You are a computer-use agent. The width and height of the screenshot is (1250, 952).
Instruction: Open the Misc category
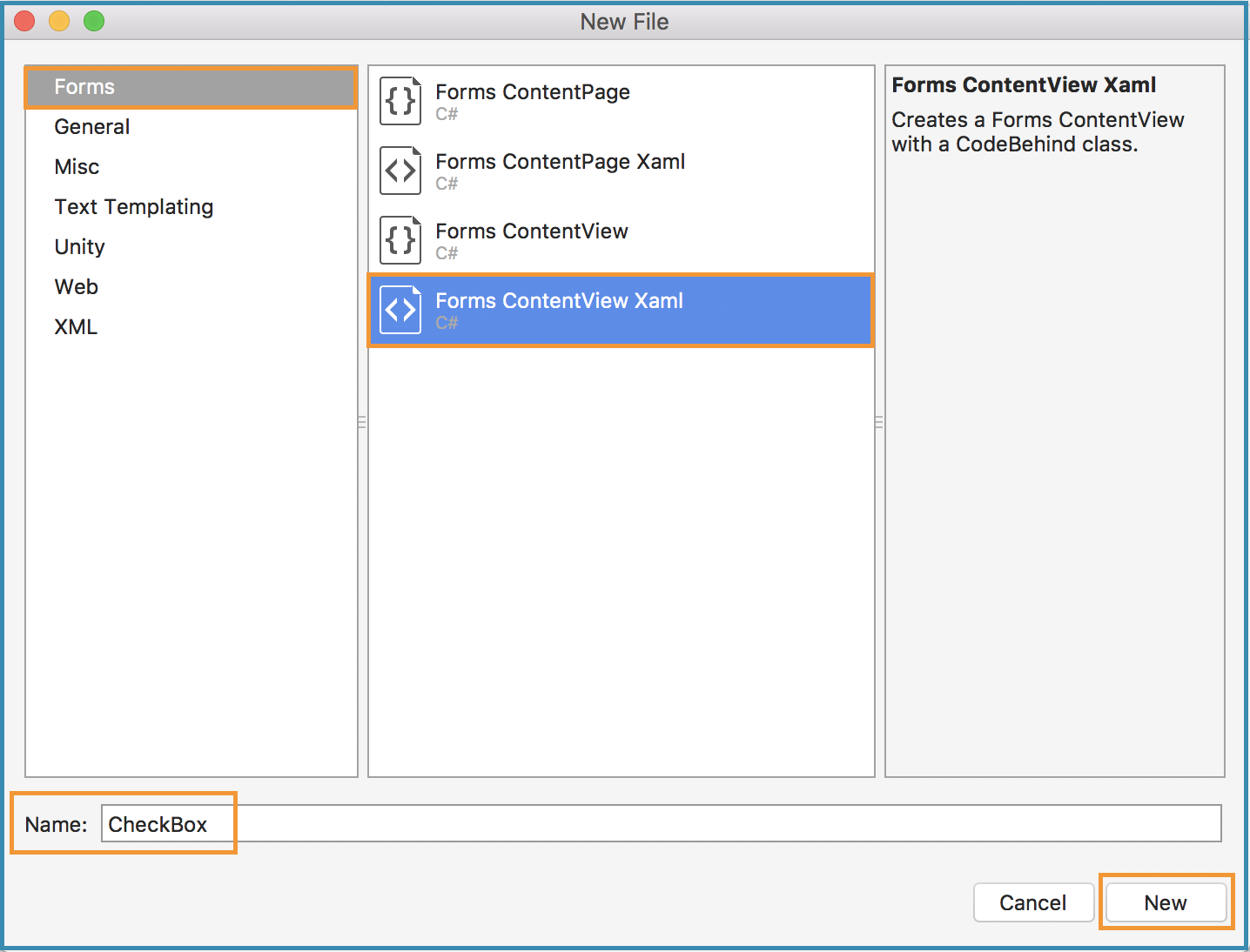(x=77, y=166)
